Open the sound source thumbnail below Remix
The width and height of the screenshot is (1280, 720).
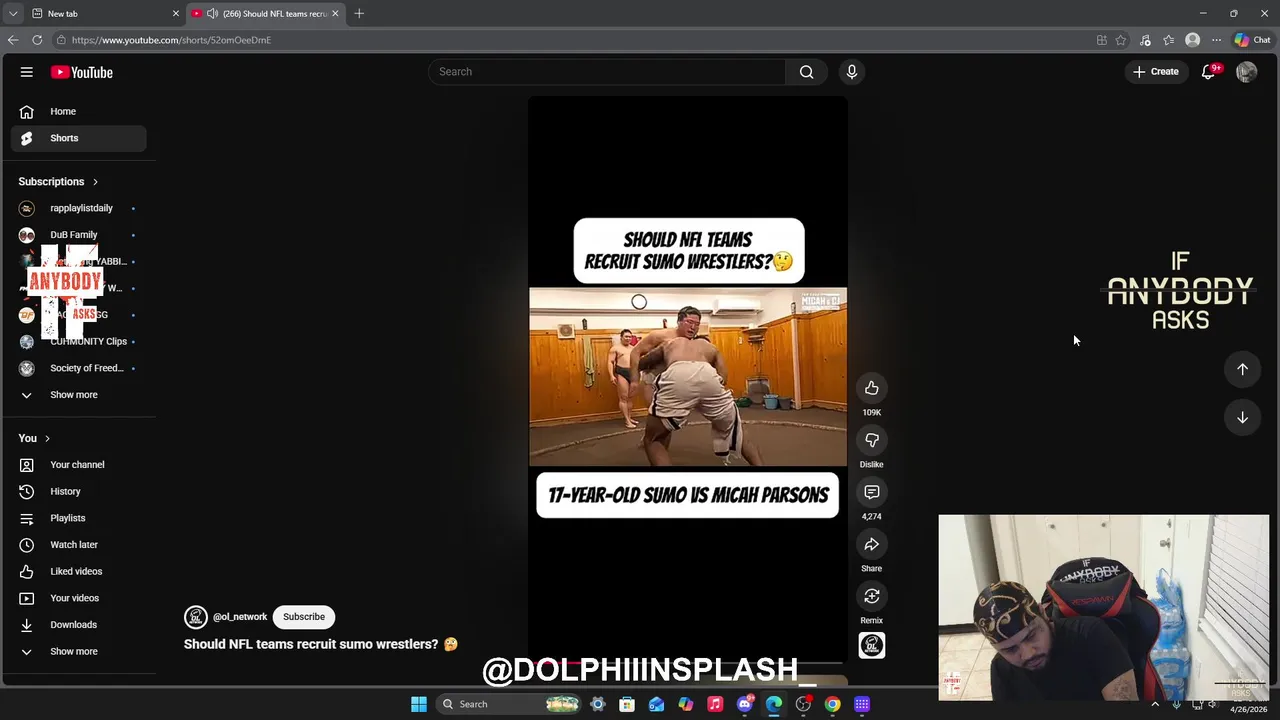[x=872, y=645]
